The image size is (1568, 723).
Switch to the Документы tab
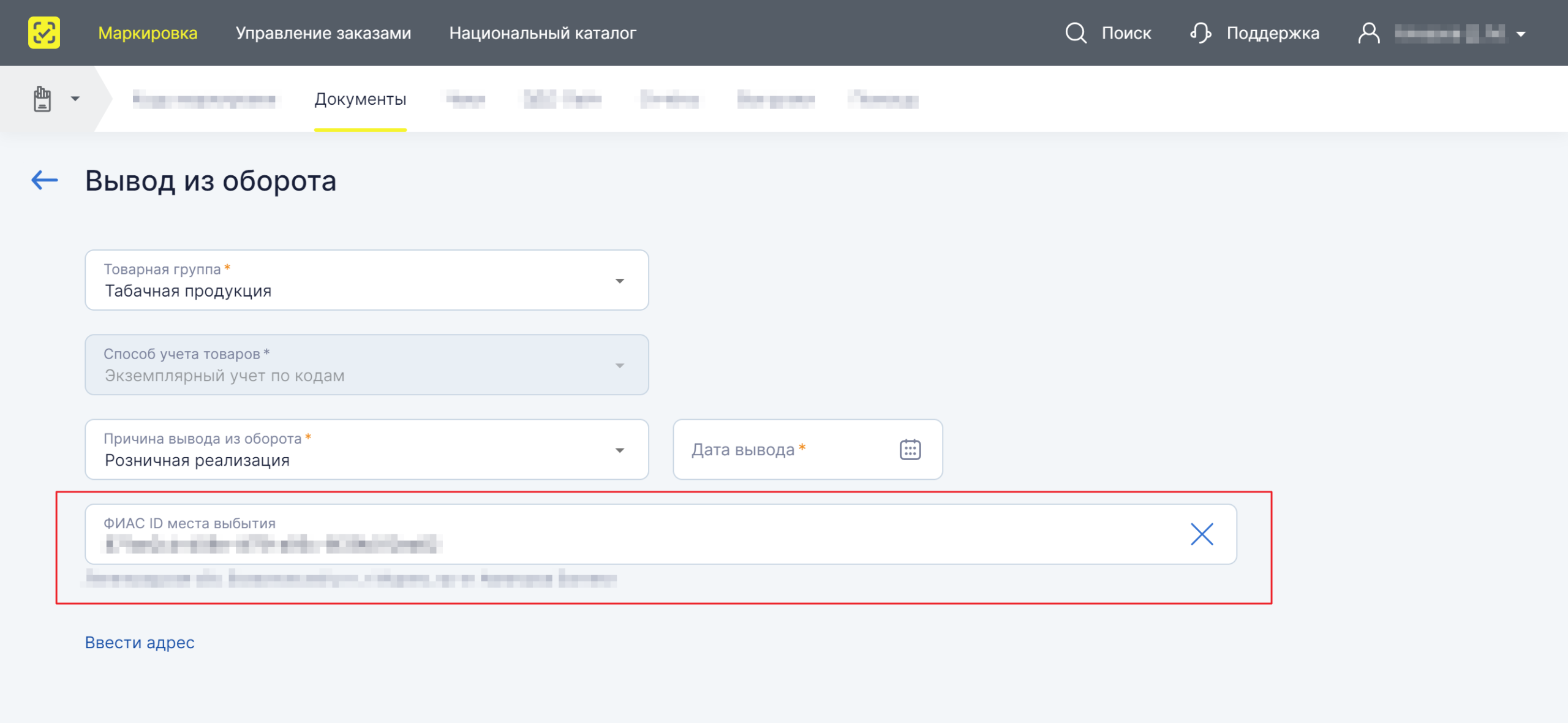click(x=360, y=99)
